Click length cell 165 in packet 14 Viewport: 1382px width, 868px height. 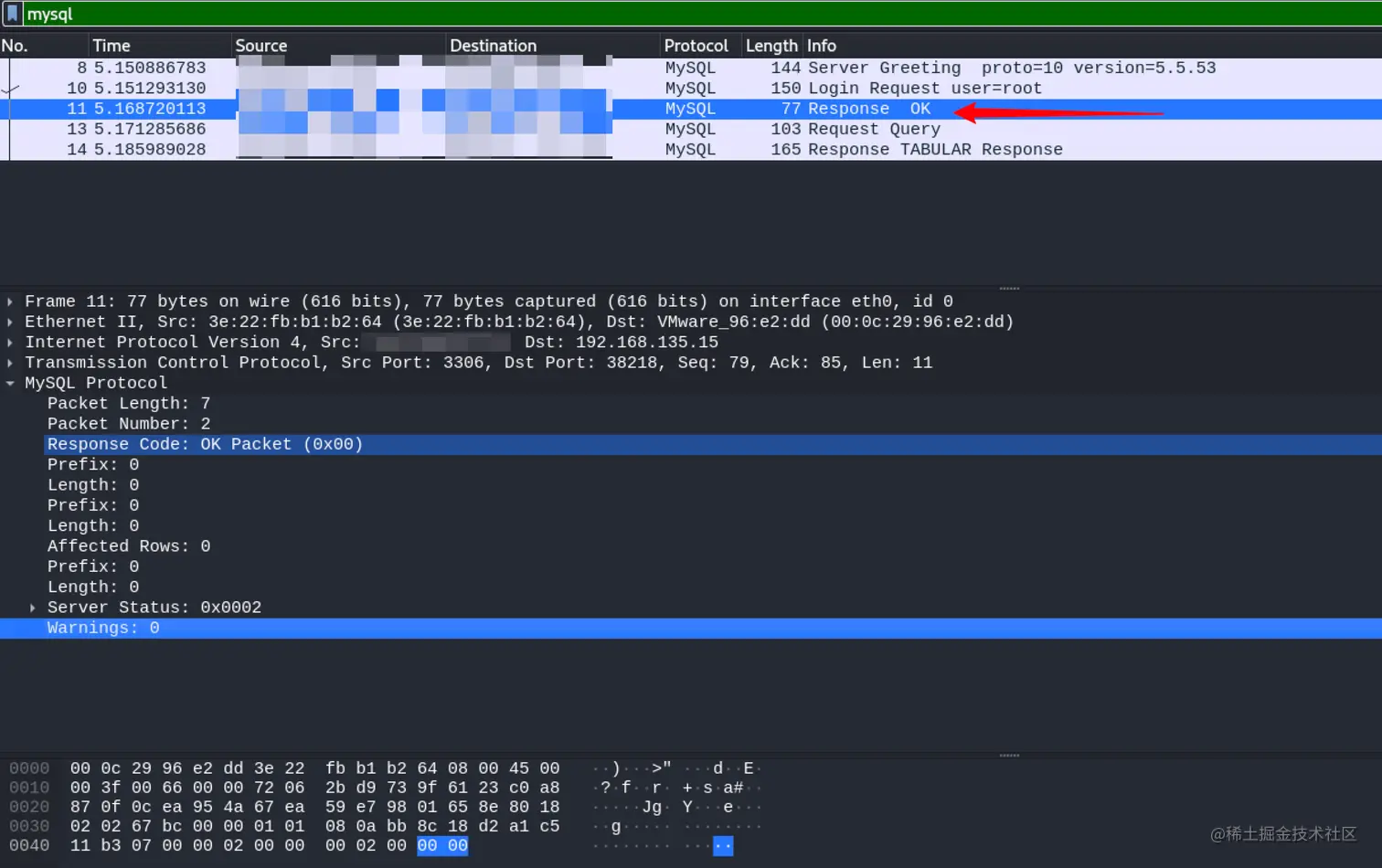pos(785,150)
